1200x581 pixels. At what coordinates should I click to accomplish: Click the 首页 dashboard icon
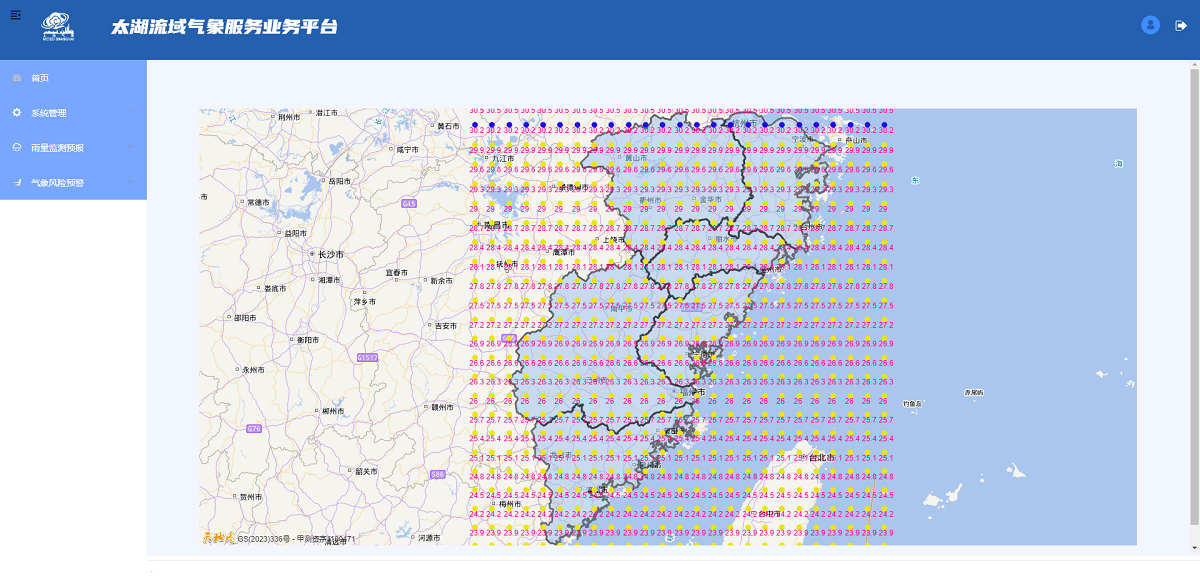click(16, 78)
